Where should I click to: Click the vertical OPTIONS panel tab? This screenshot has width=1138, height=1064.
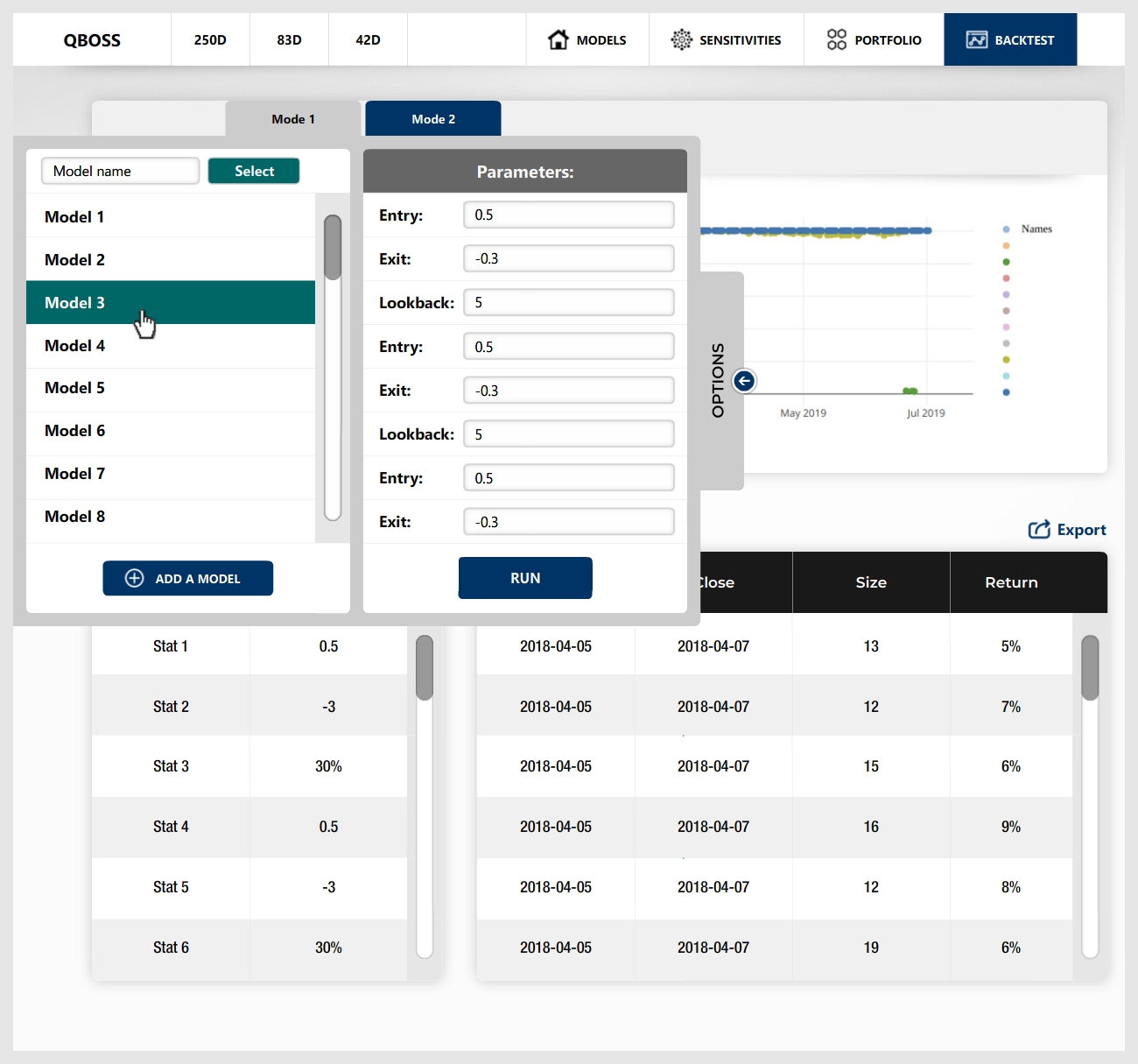[719, 381]
